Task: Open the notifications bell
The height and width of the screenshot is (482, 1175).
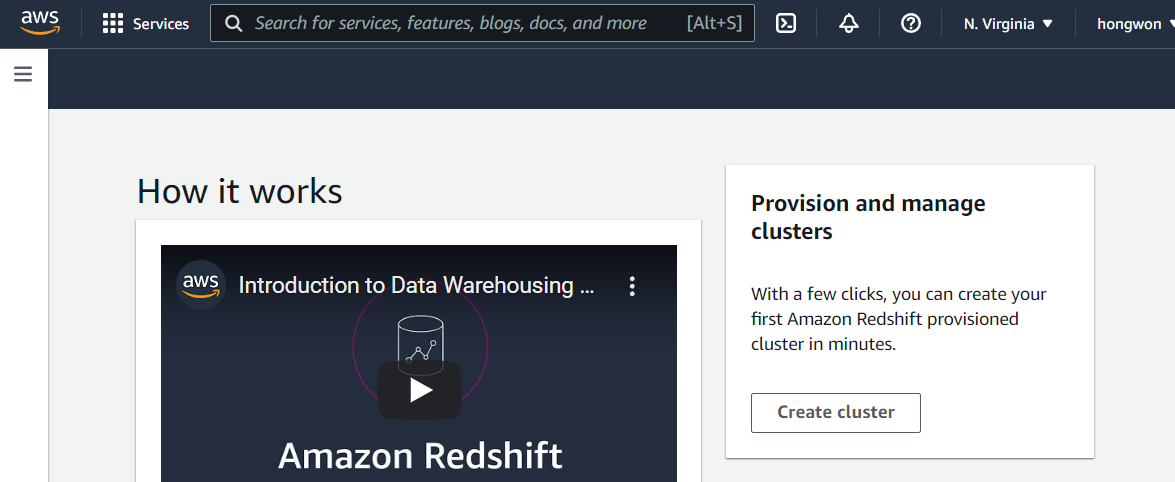Action: tap(848, 23)
